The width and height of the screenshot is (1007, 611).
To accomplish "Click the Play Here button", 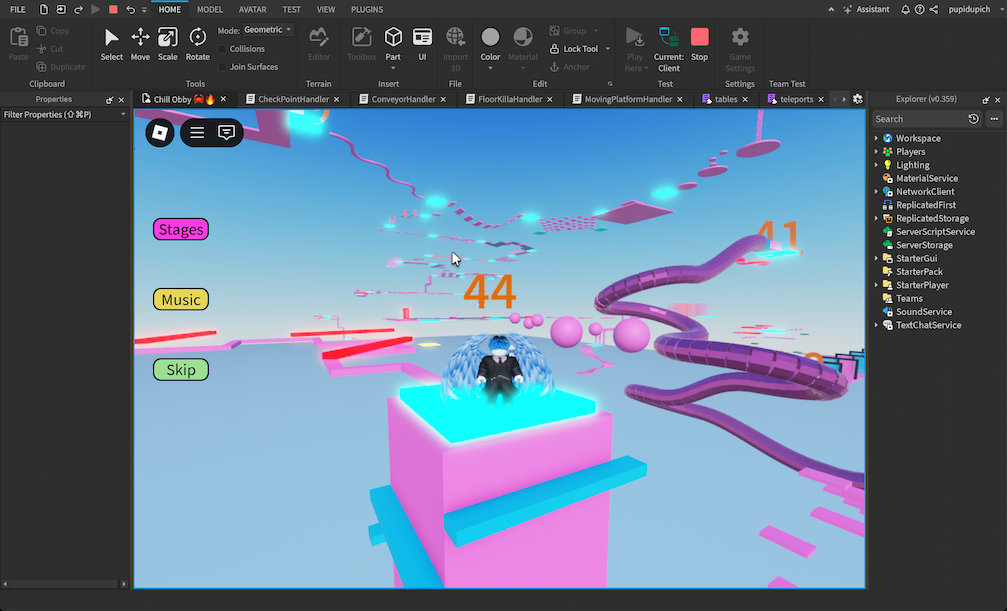I will [x=635, y=49].
